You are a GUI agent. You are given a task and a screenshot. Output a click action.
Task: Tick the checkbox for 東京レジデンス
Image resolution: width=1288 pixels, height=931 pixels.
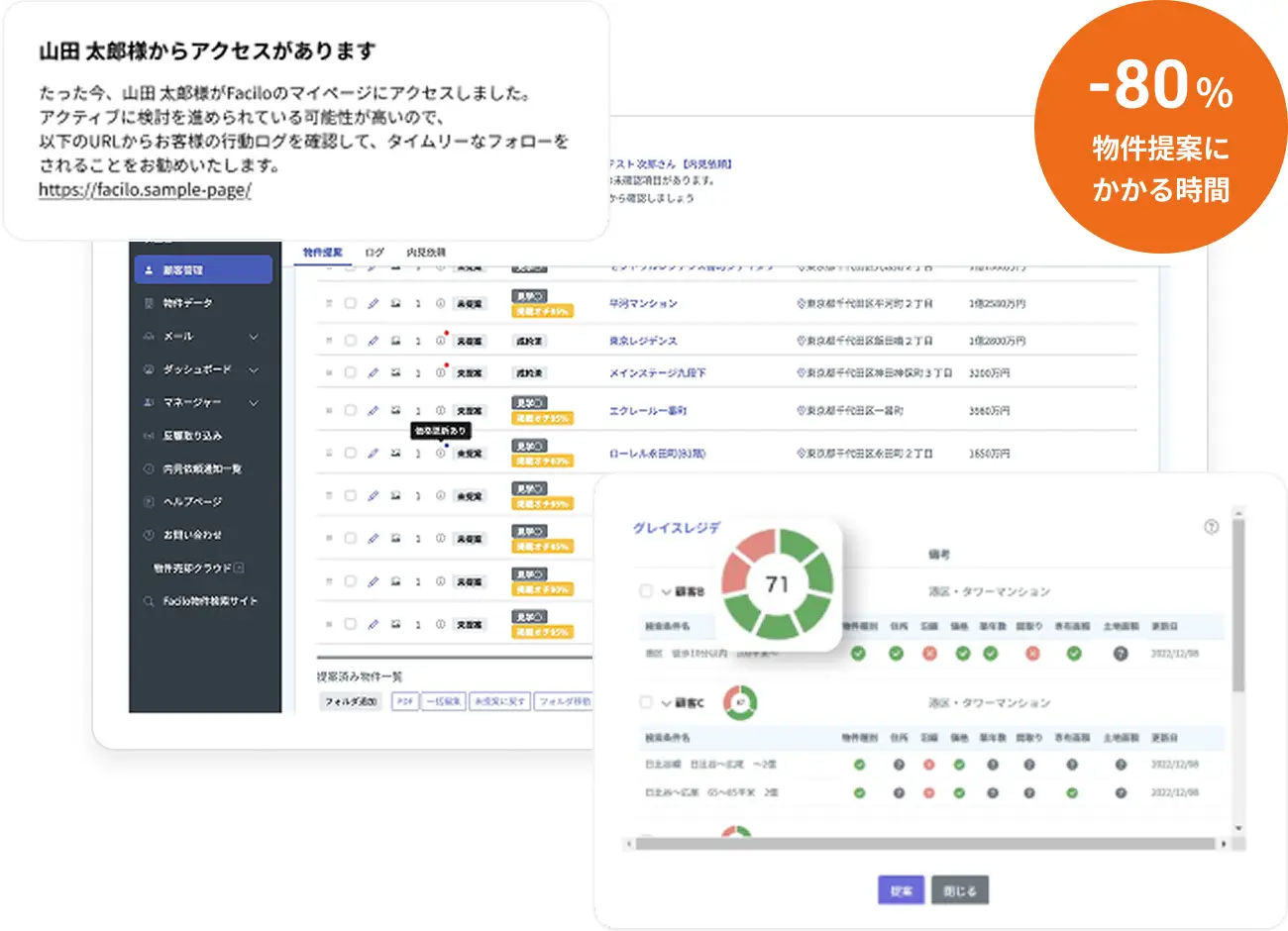[350, 341]
